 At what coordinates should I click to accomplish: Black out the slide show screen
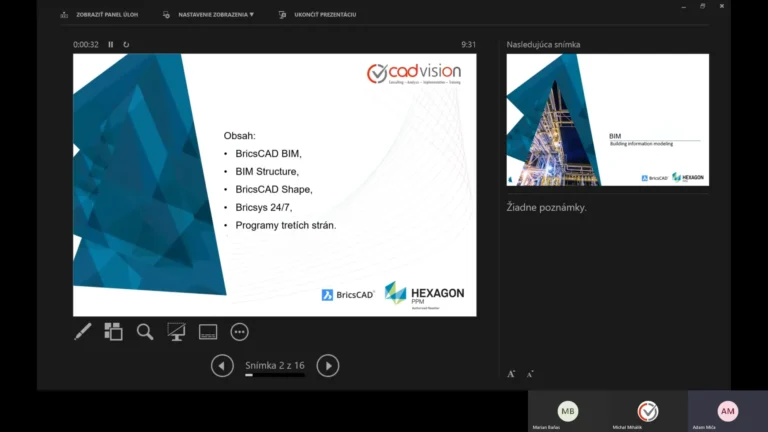click(176, 332)
